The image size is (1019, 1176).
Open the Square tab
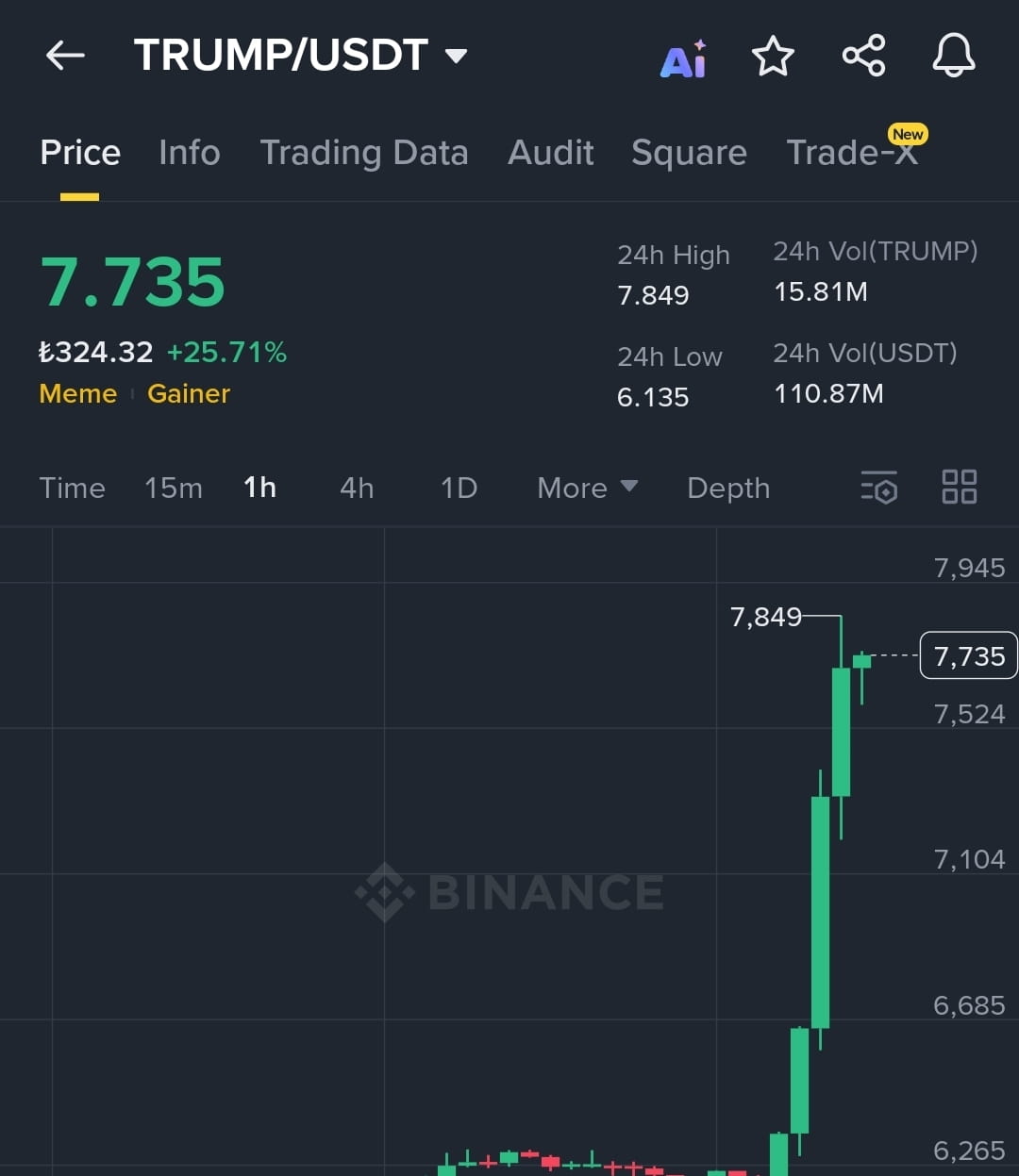(689, 153)
